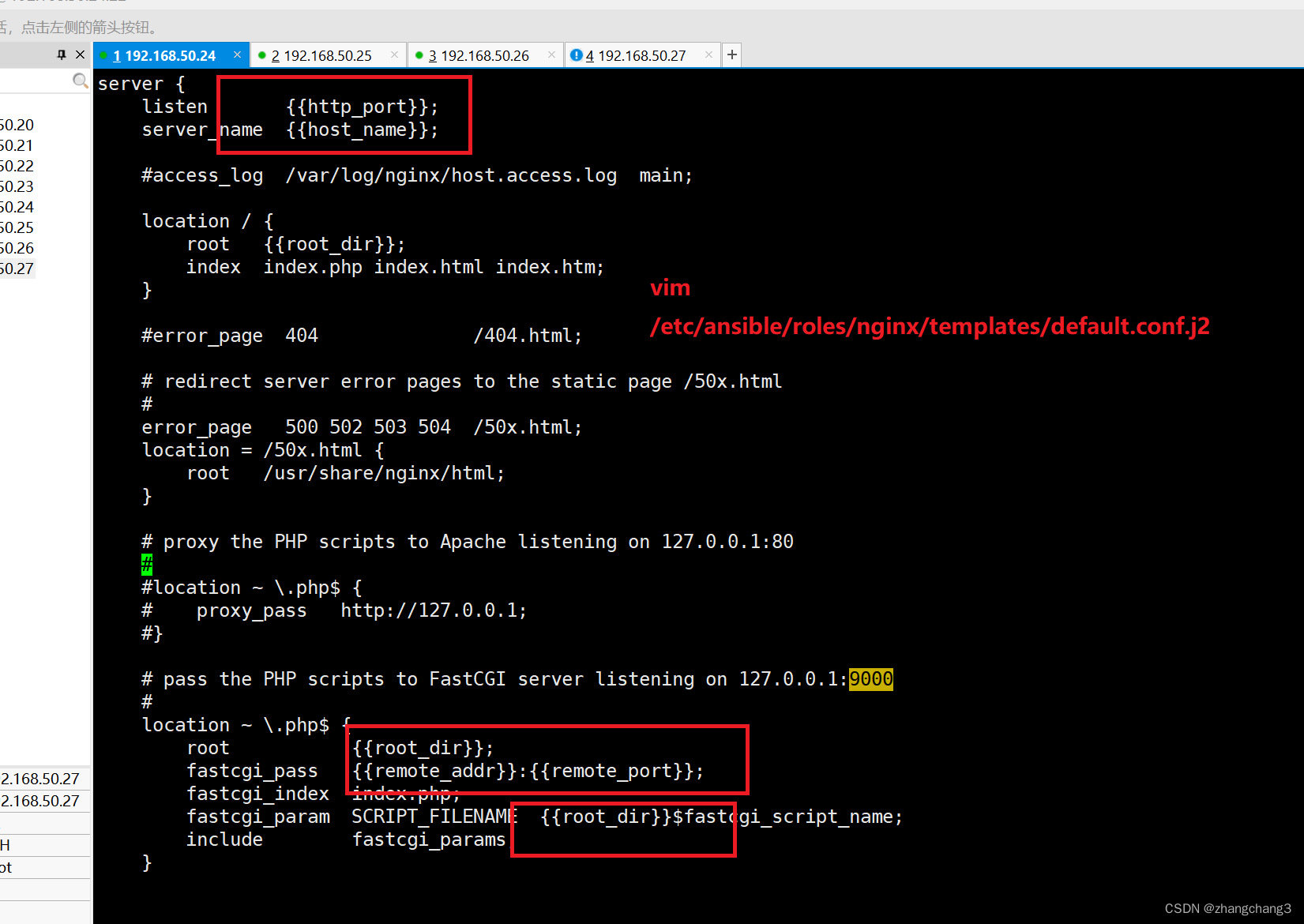Viewport: 1304px width, 924px height.
Task: Select session entry ending 50.25
Action: point(17,227)
